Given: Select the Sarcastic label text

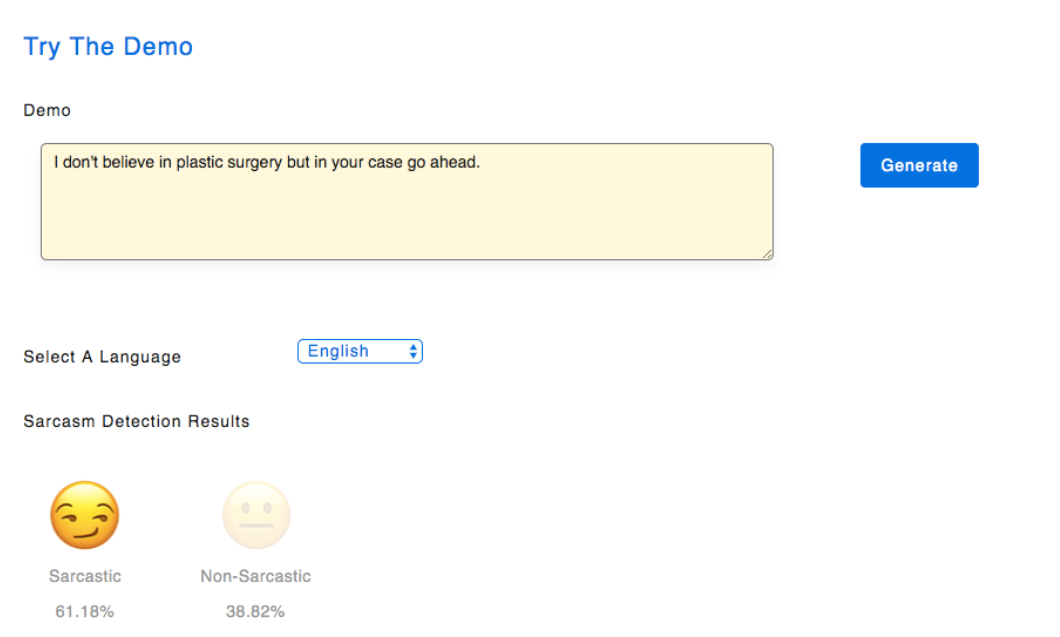Looking at the screenshot, I should (85, 576).
